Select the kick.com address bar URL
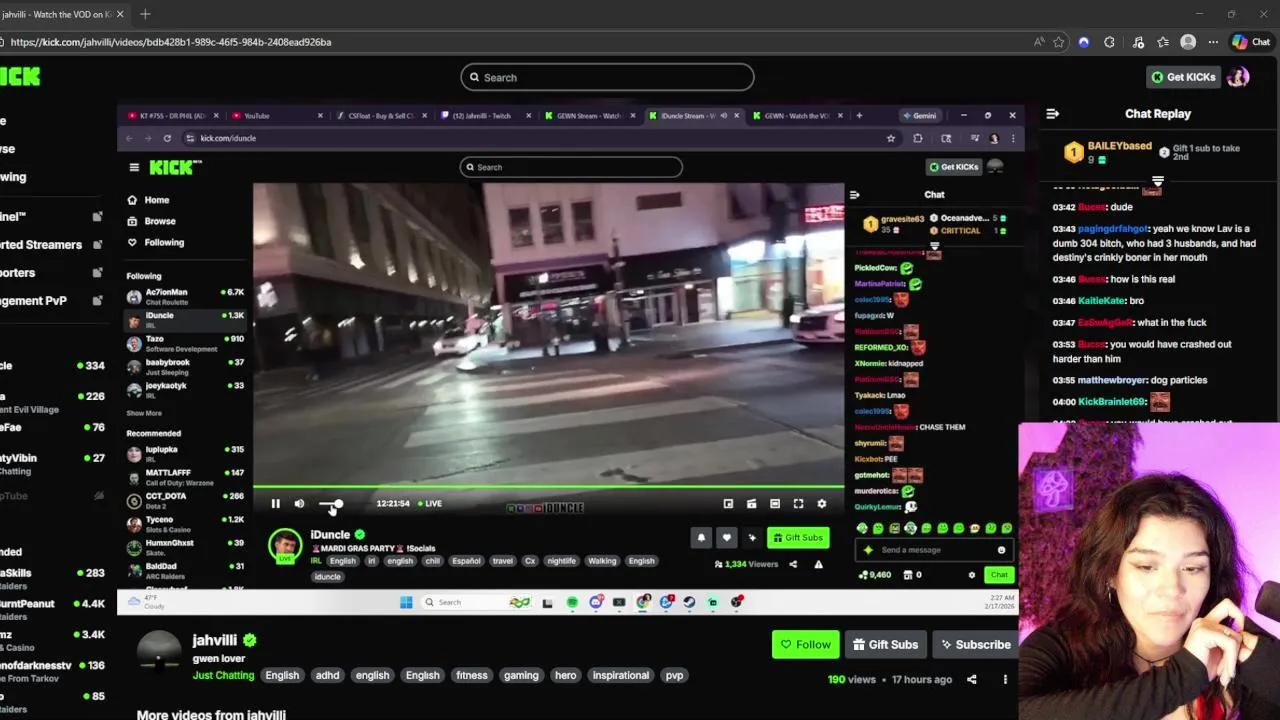This screenshot has width=1280, height=720. point(171,42)
